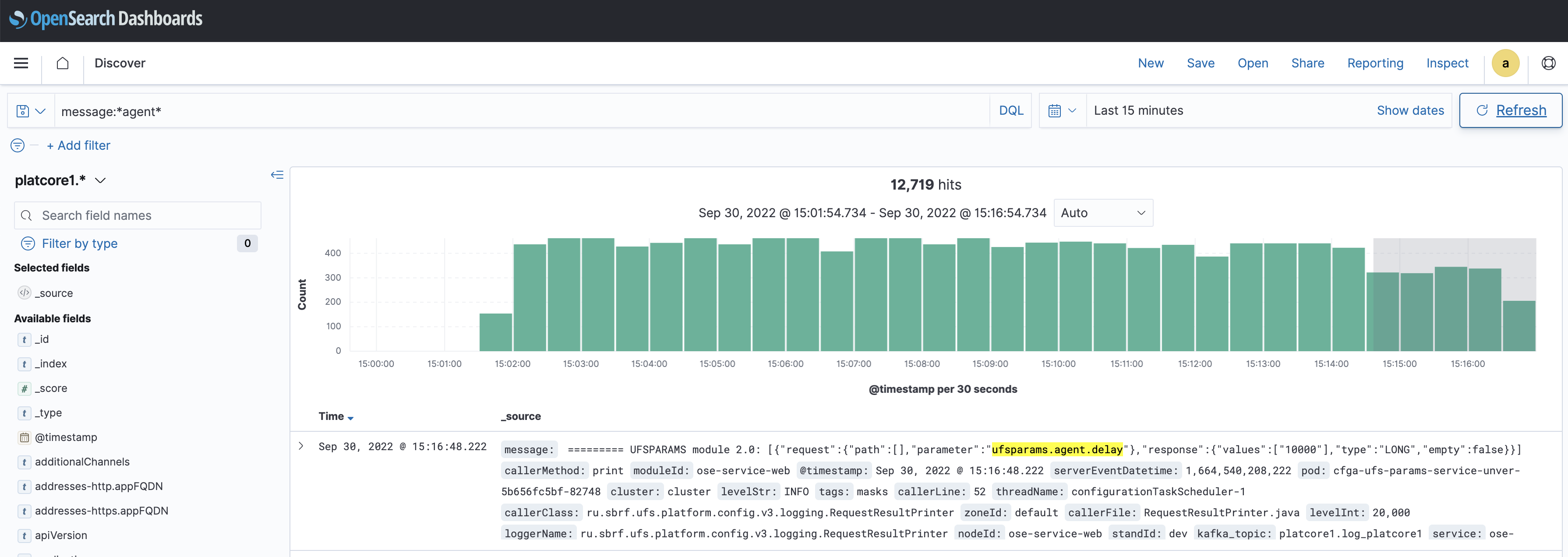The width and height of the screenshot is (1568, 557).
Task: Click addresses-http.appFQDN field type icon
Action: pos(25,486)
